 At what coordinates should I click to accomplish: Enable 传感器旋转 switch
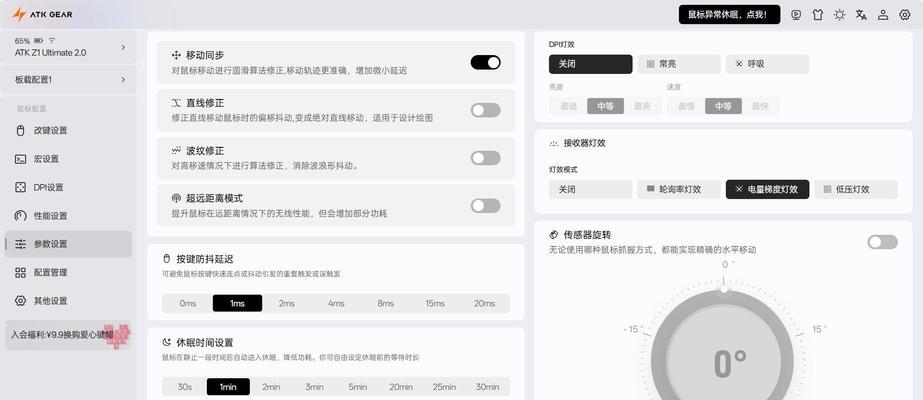coord(882,242)
